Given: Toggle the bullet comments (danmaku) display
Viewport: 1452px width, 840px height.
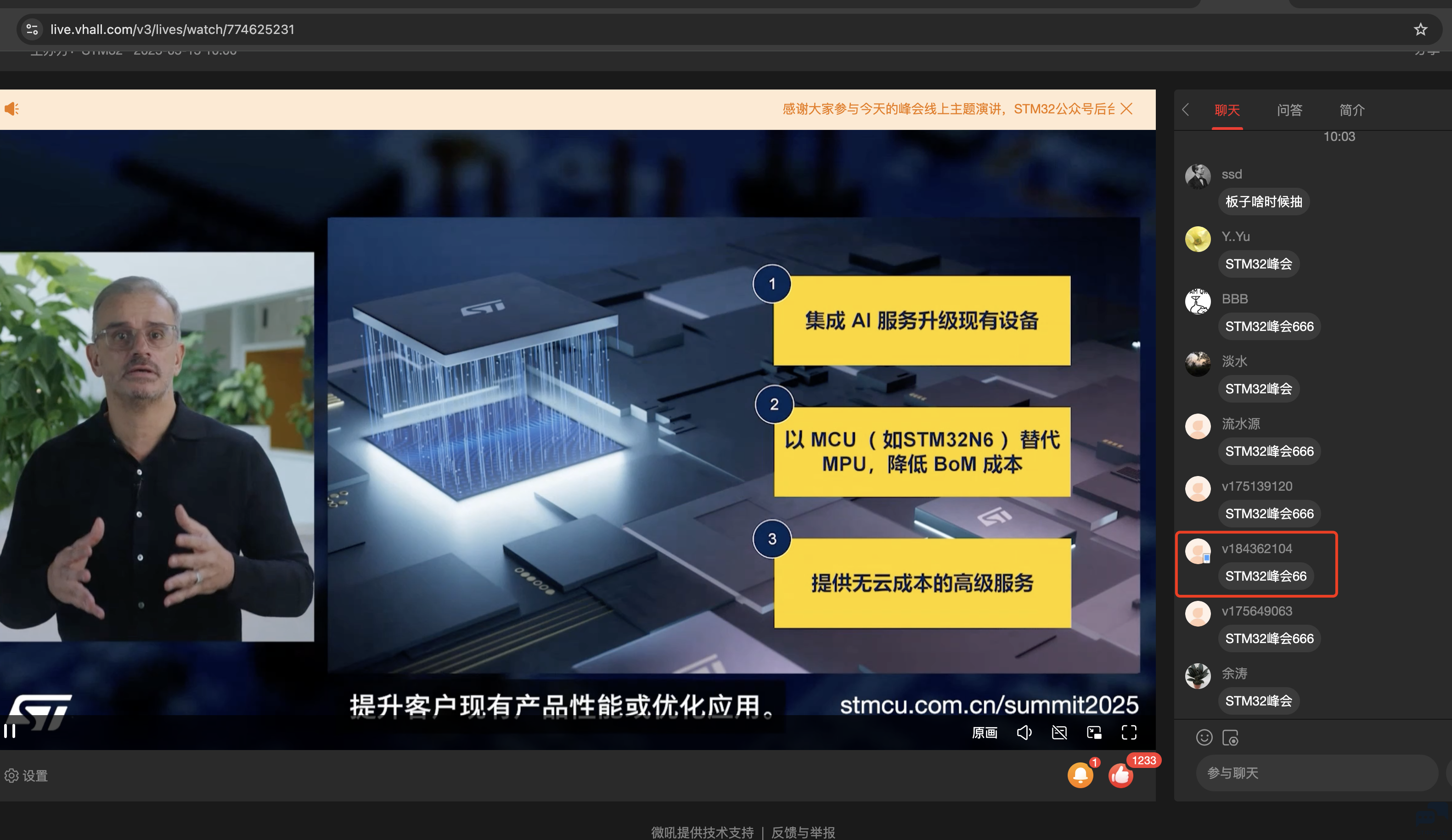Looking at the screenshot, I should (x=1059, y=732).
